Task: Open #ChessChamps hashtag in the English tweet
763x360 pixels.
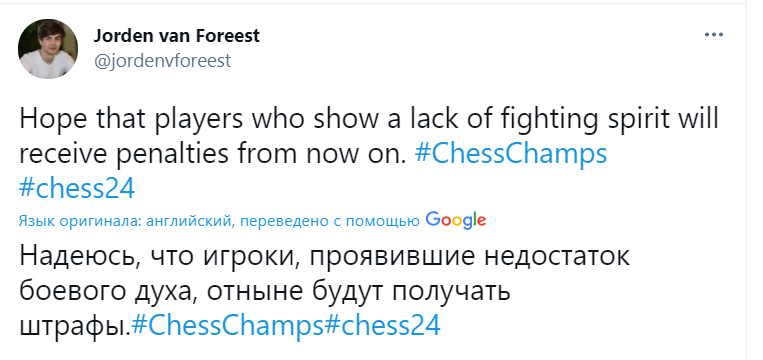Action: [x=511, y=154]
